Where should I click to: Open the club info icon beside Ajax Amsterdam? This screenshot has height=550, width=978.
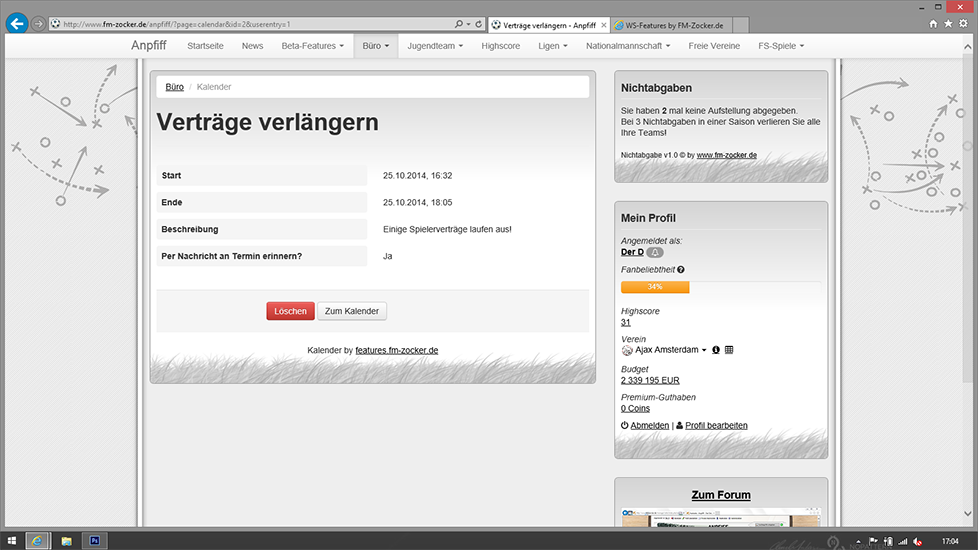click(x=716, y=350)
